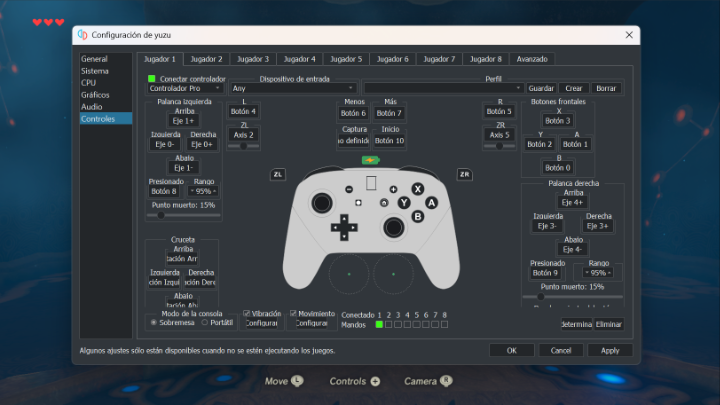
Task: Toggle the Movimiento checkbox
Action: [293, 314]
